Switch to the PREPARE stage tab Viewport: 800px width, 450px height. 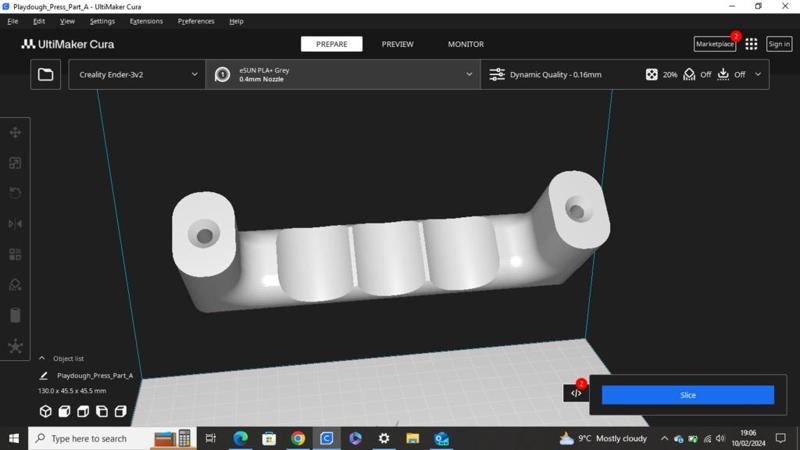(x=332, y=44)
